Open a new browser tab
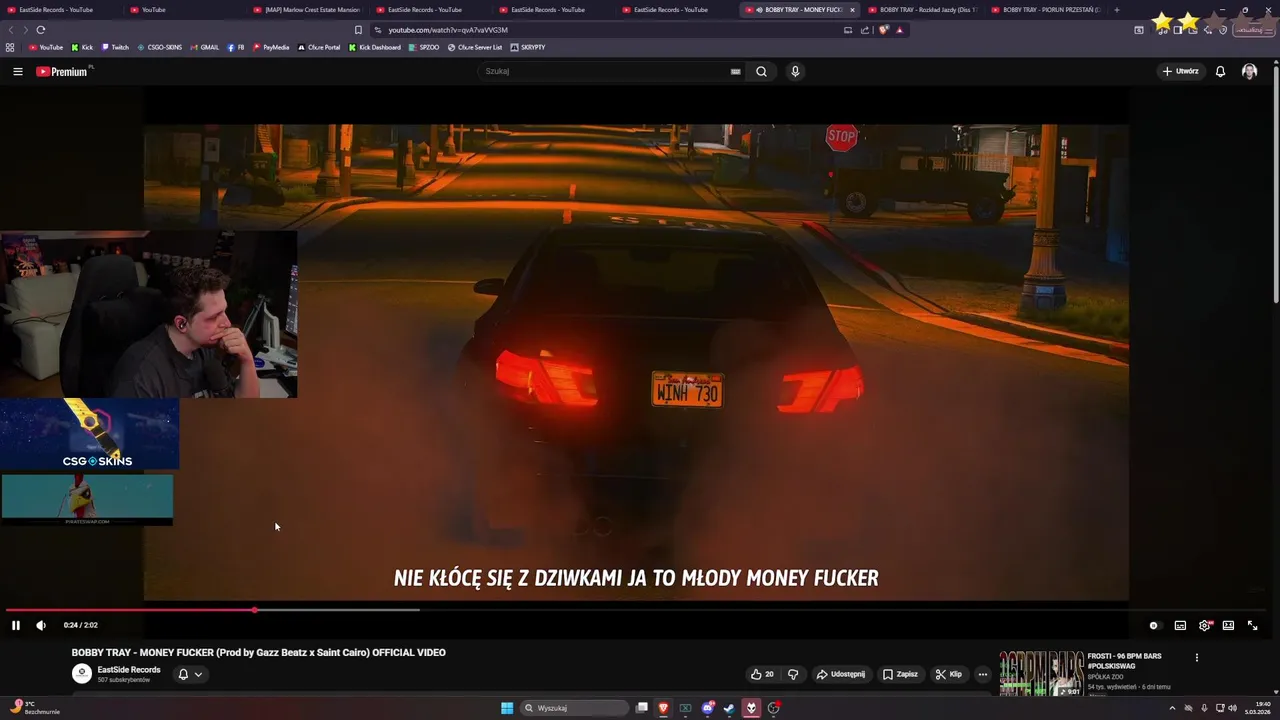1280x720 pixels. (1117, 9)
